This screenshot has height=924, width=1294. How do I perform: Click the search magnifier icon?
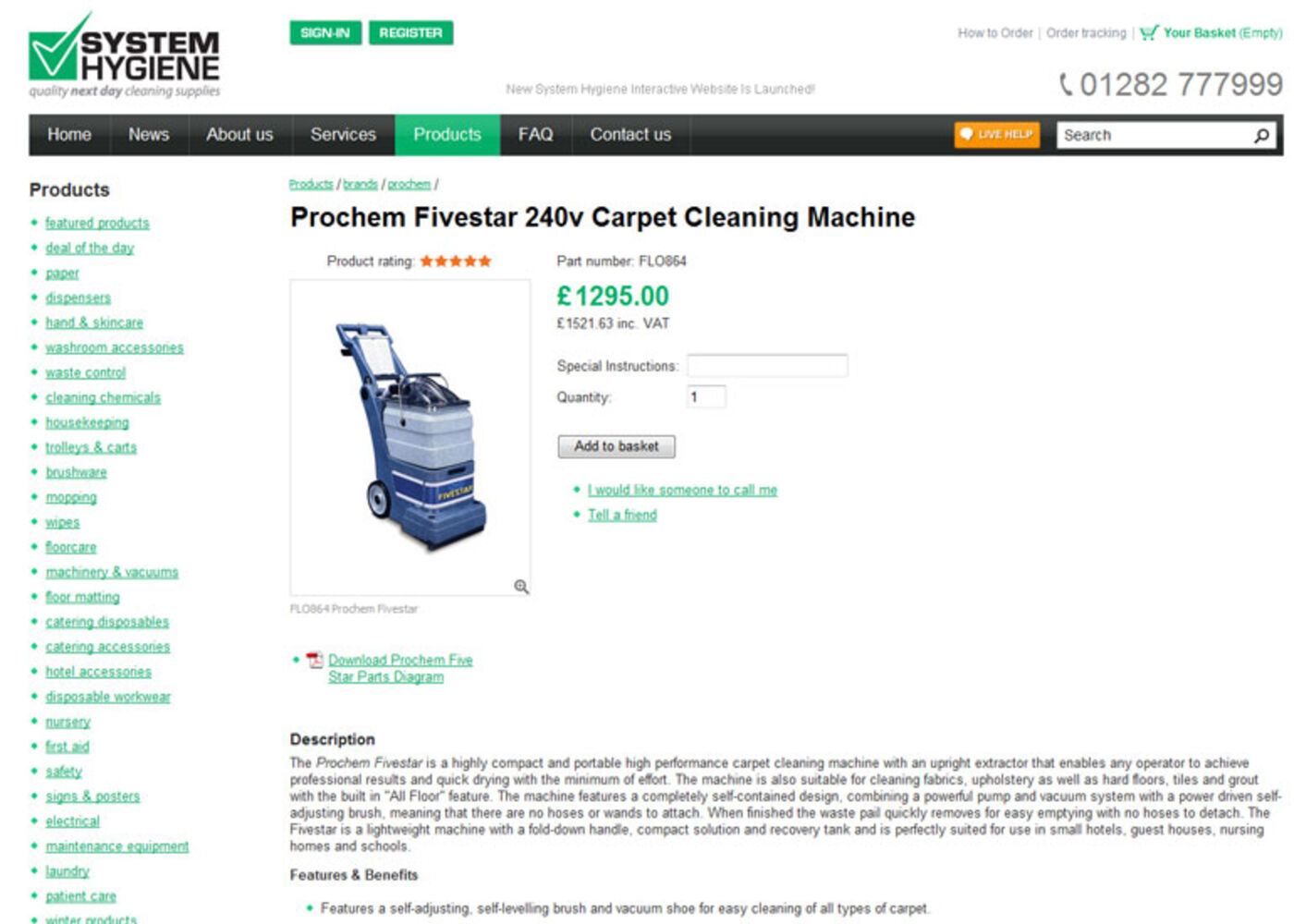click(x=1262, y=136)
